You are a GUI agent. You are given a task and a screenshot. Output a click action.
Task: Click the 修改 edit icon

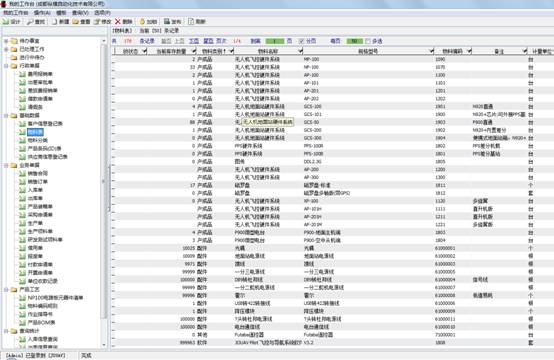(97, 22)
